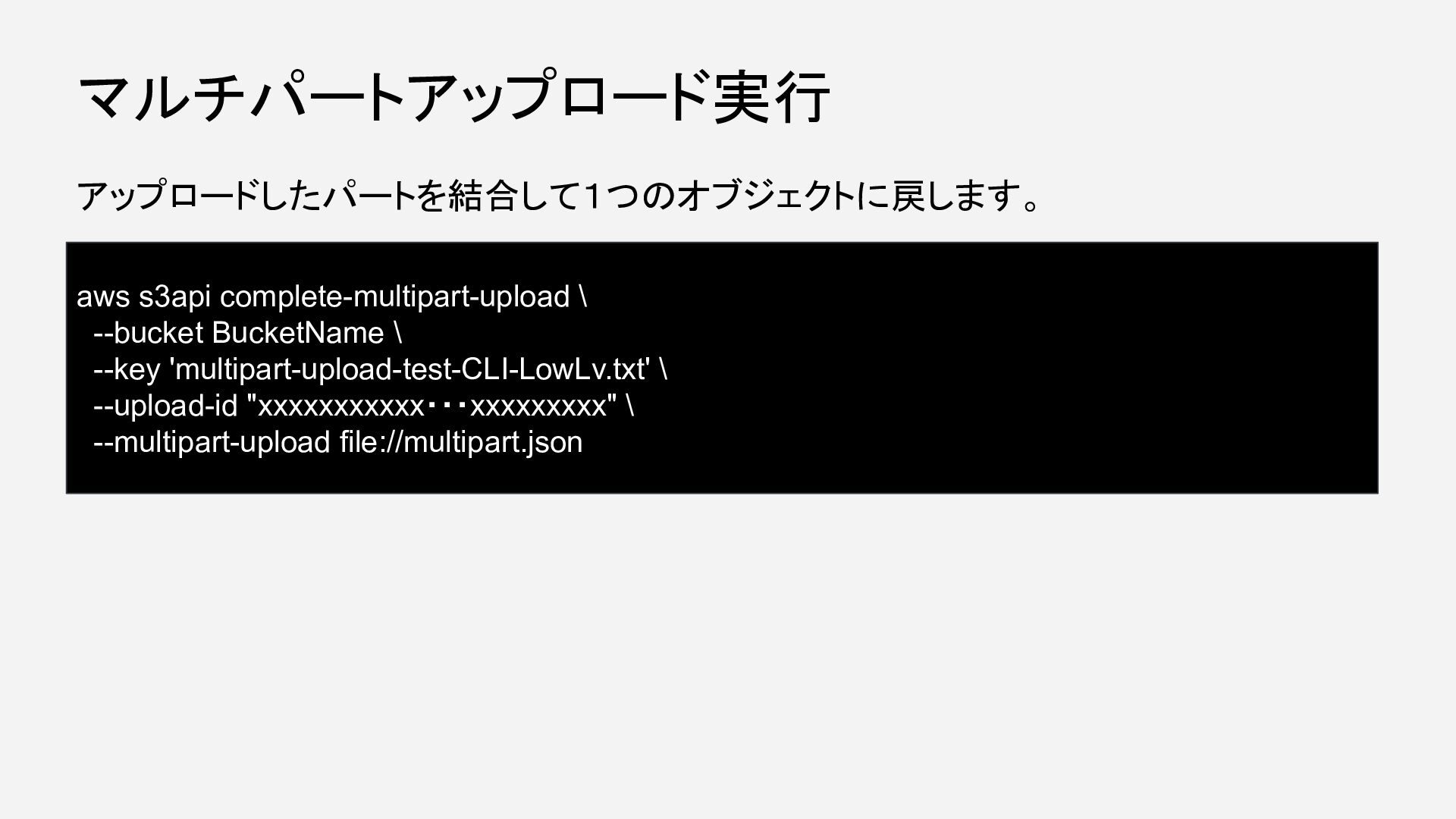Click the word 'BucketName' in the code

pos(298,333)
